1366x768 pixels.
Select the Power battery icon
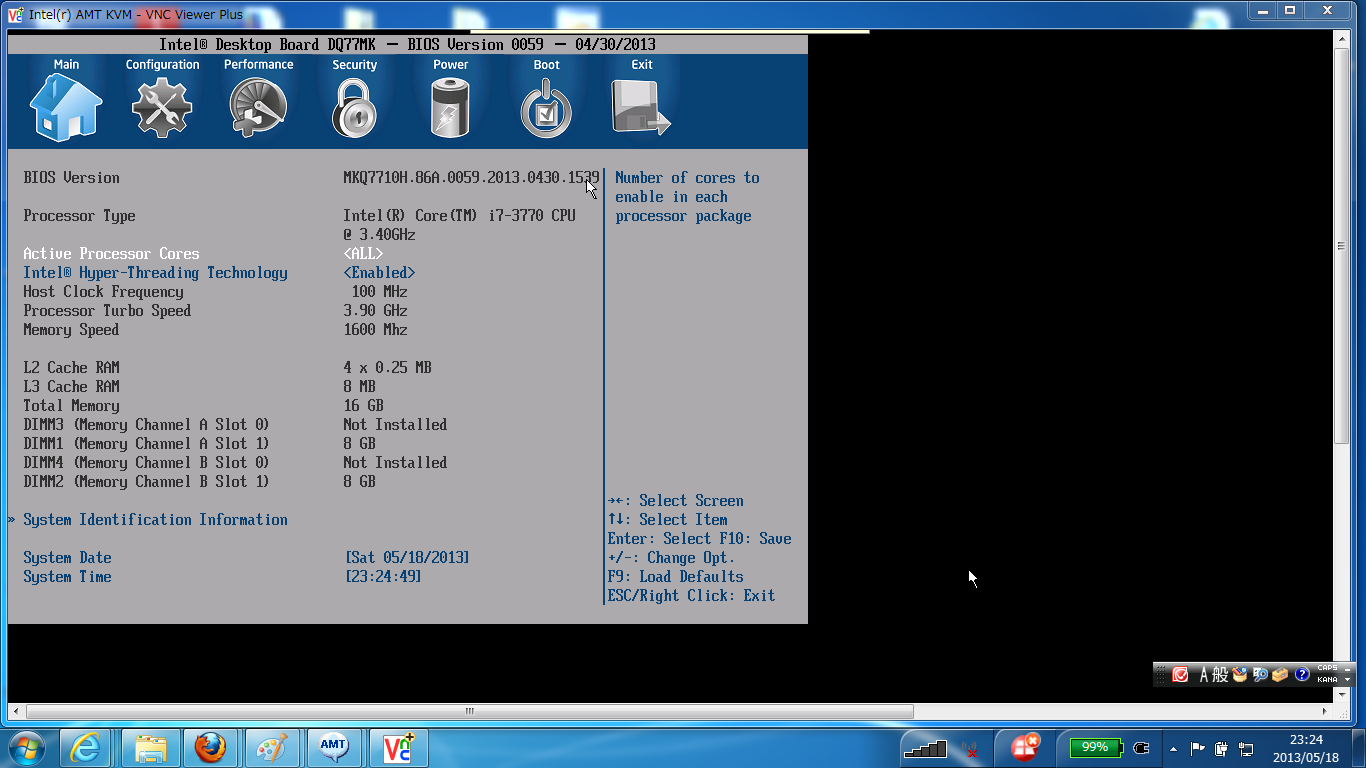pos(450,107)
